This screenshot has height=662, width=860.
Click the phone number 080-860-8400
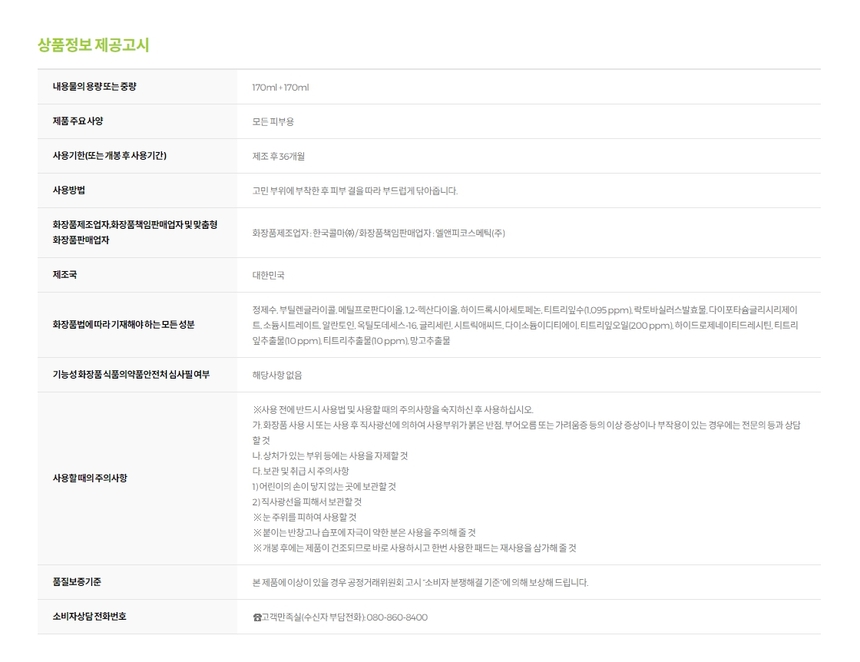[396, 617]
